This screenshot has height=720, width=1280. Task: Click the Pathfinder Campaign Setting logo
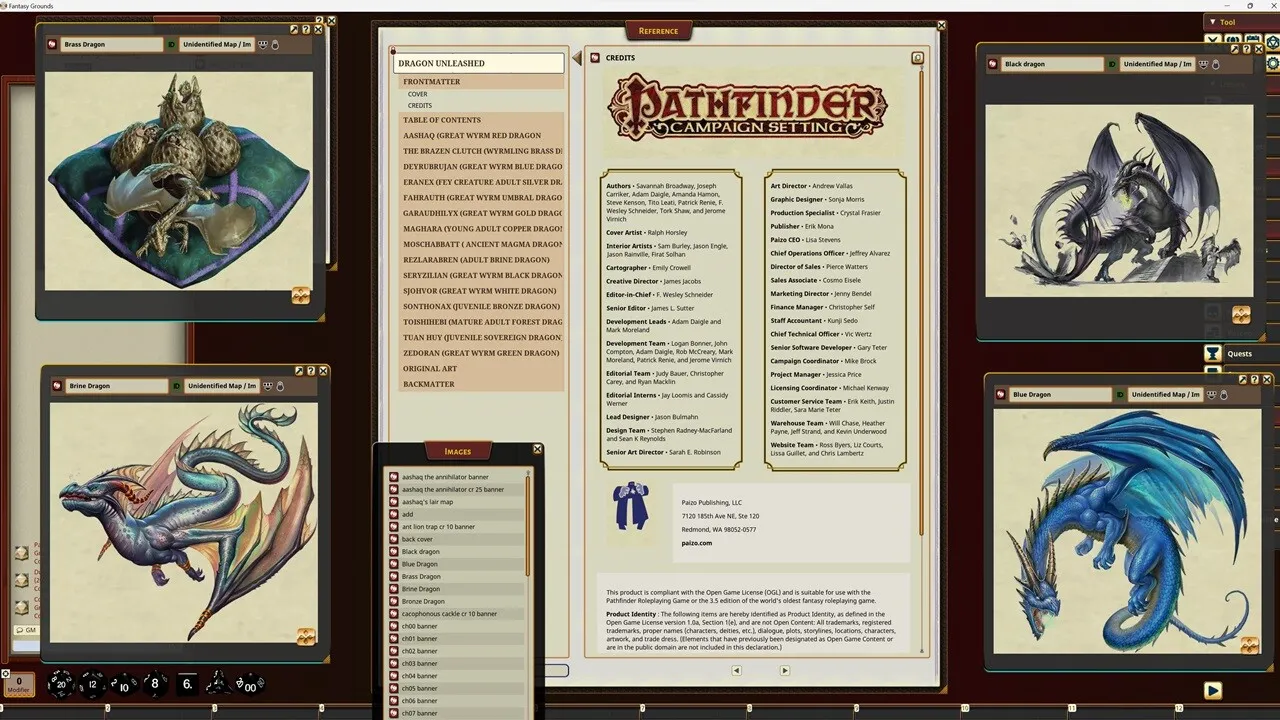pyautogui.click(x=748, y=108)
